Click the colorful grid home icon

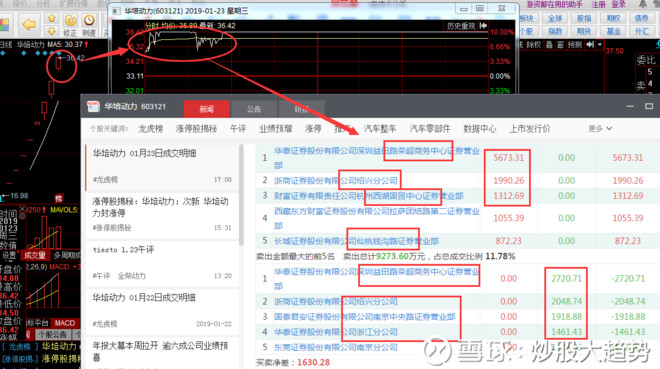4,24
